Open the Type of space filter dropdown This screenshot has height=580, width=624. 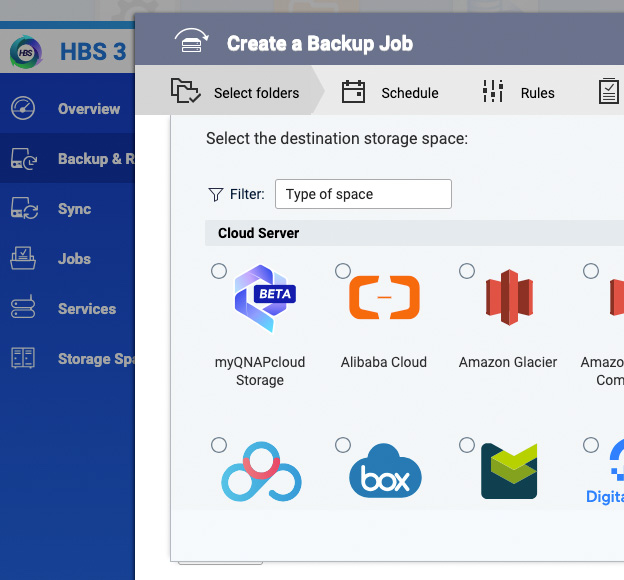pos(363,194)
